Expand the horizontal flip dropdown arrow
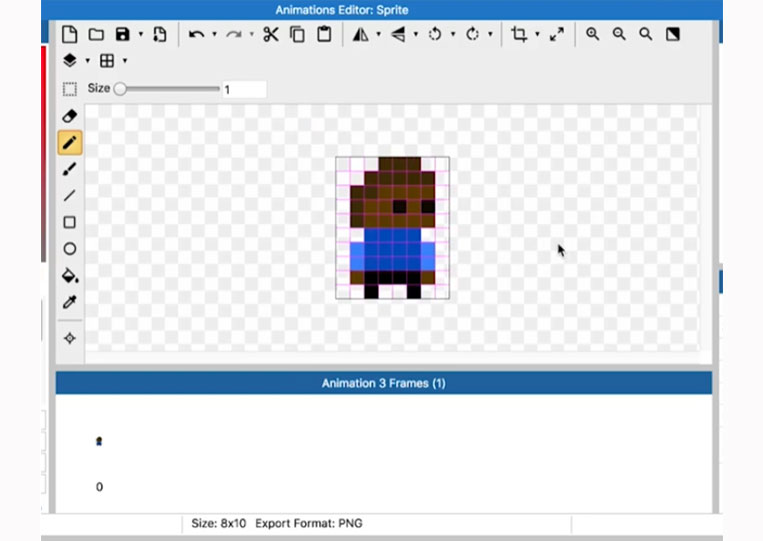The height and width of the screenshot is (541, 763). [x=379, y=35]
